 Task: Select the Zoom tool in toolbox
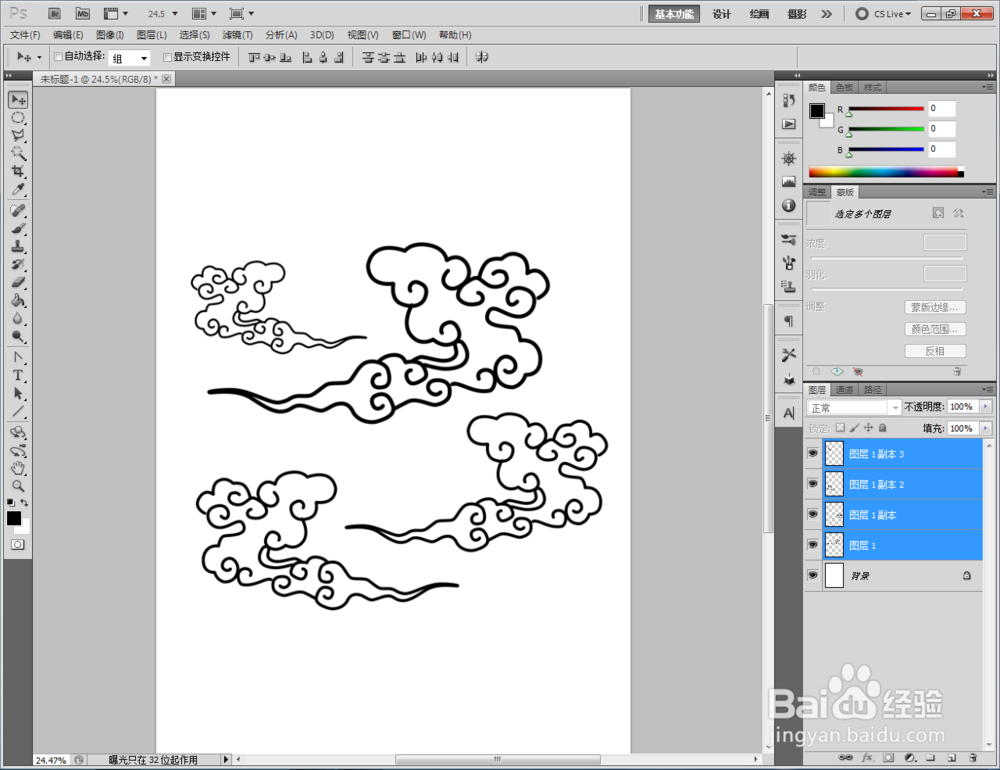[x=18, y=486]
